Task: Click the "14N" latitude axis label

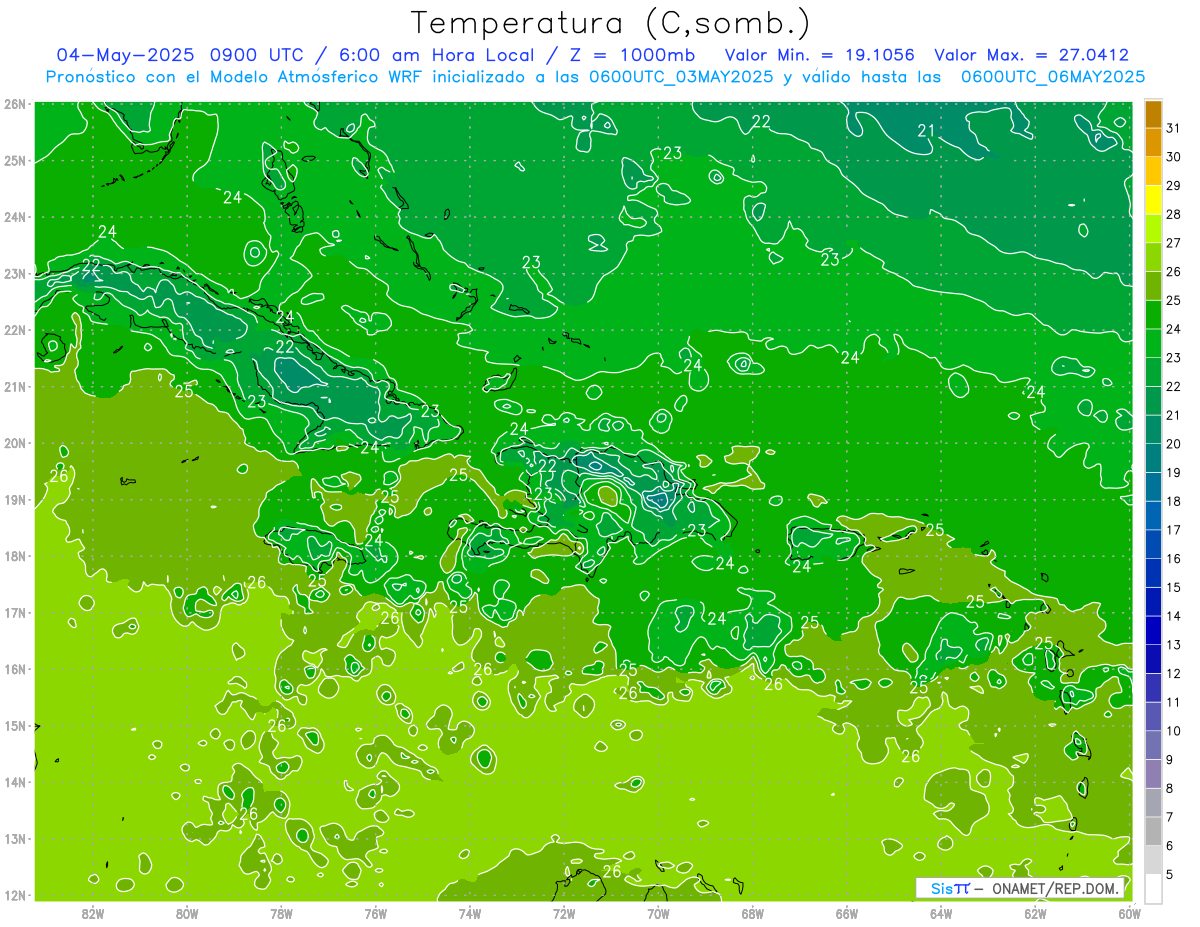Action: [x=16, y=782]
